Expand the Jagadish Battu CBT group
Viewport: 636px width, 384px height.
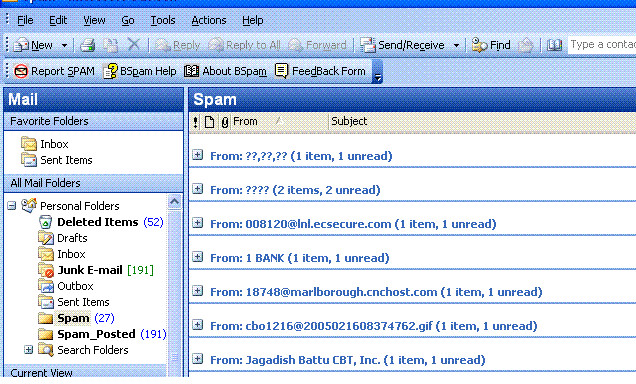pyautogui.click(x=198, y=359)
